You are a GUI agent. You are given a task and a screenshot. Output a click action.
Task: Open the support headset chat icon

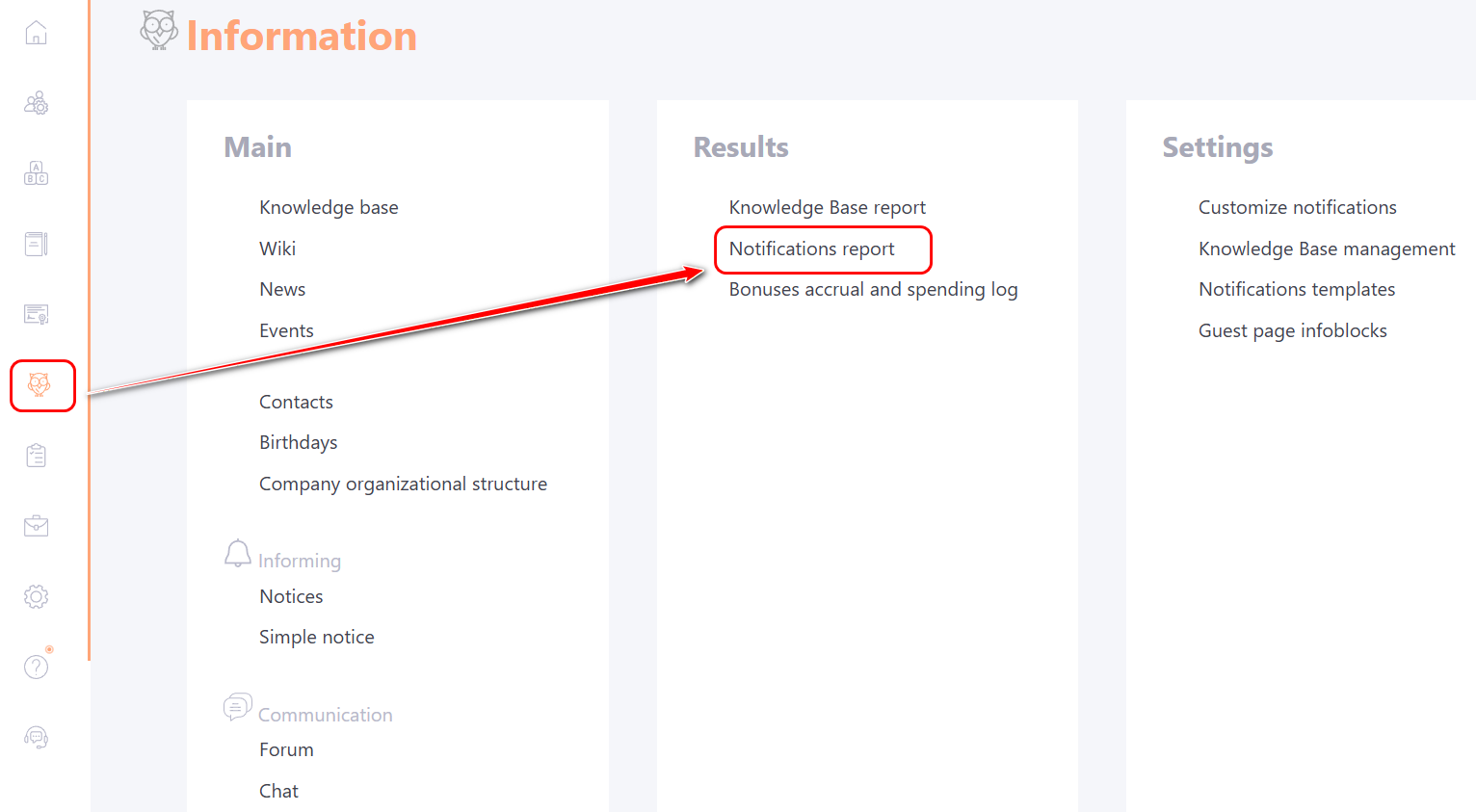pos(37,738)
